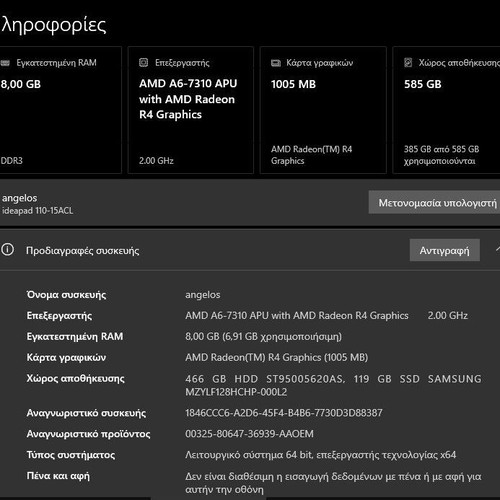
Task: Open the Κάρτα γραφικών 1005 MB card
Action: click(x=323, y=110)
